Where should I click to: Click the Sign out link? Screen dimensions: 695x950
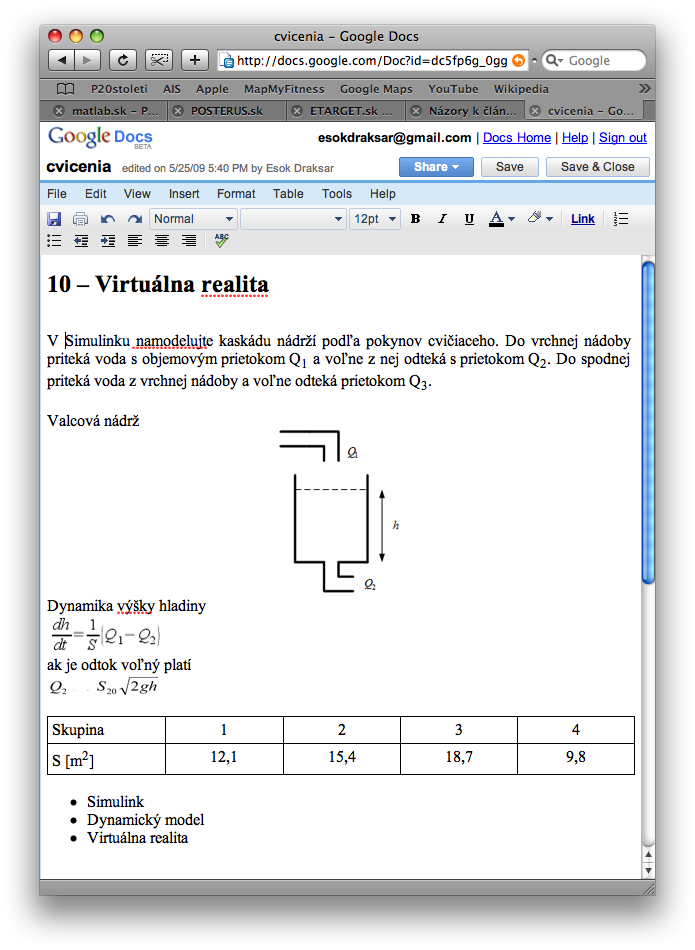point(623,138)
